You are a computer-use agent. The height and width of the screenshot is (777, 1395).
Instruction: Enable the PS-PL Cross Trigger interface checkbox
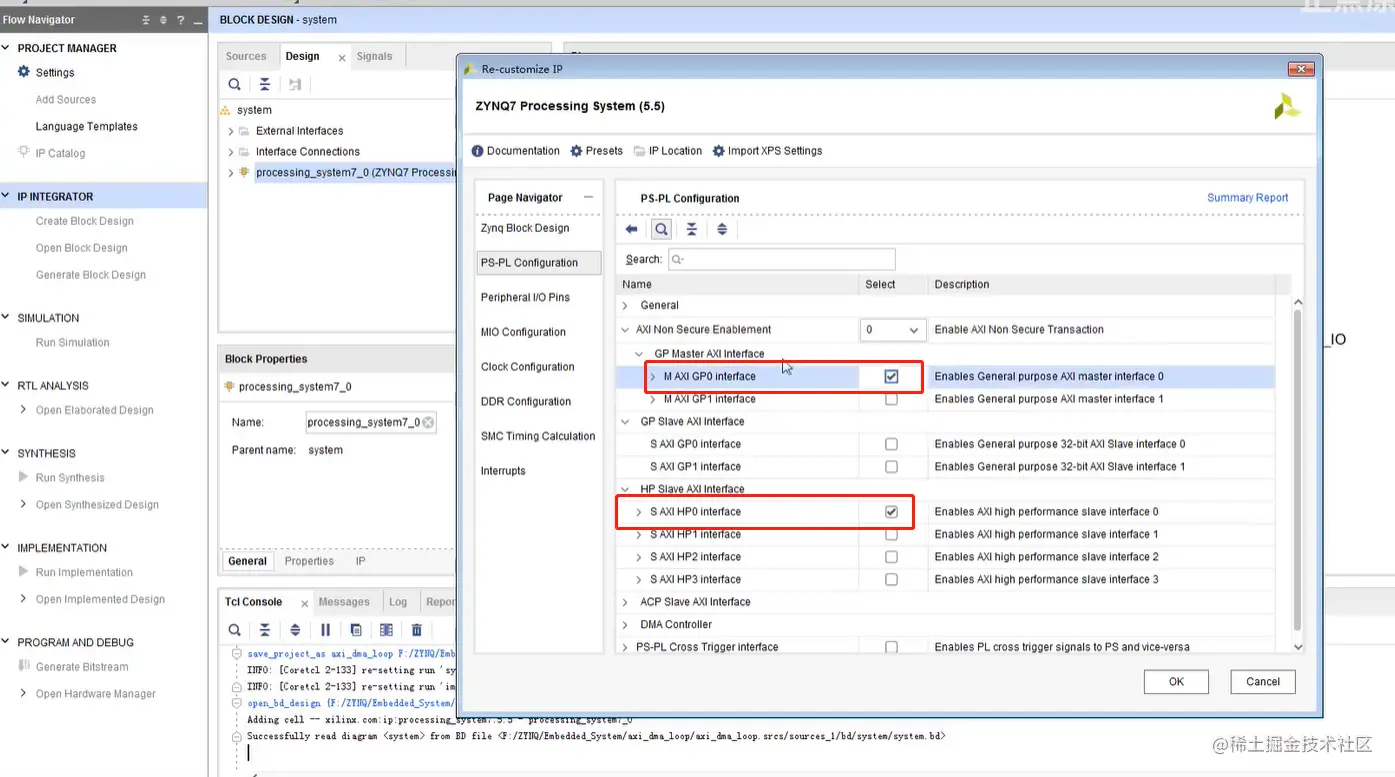click(x=891, y=647)
